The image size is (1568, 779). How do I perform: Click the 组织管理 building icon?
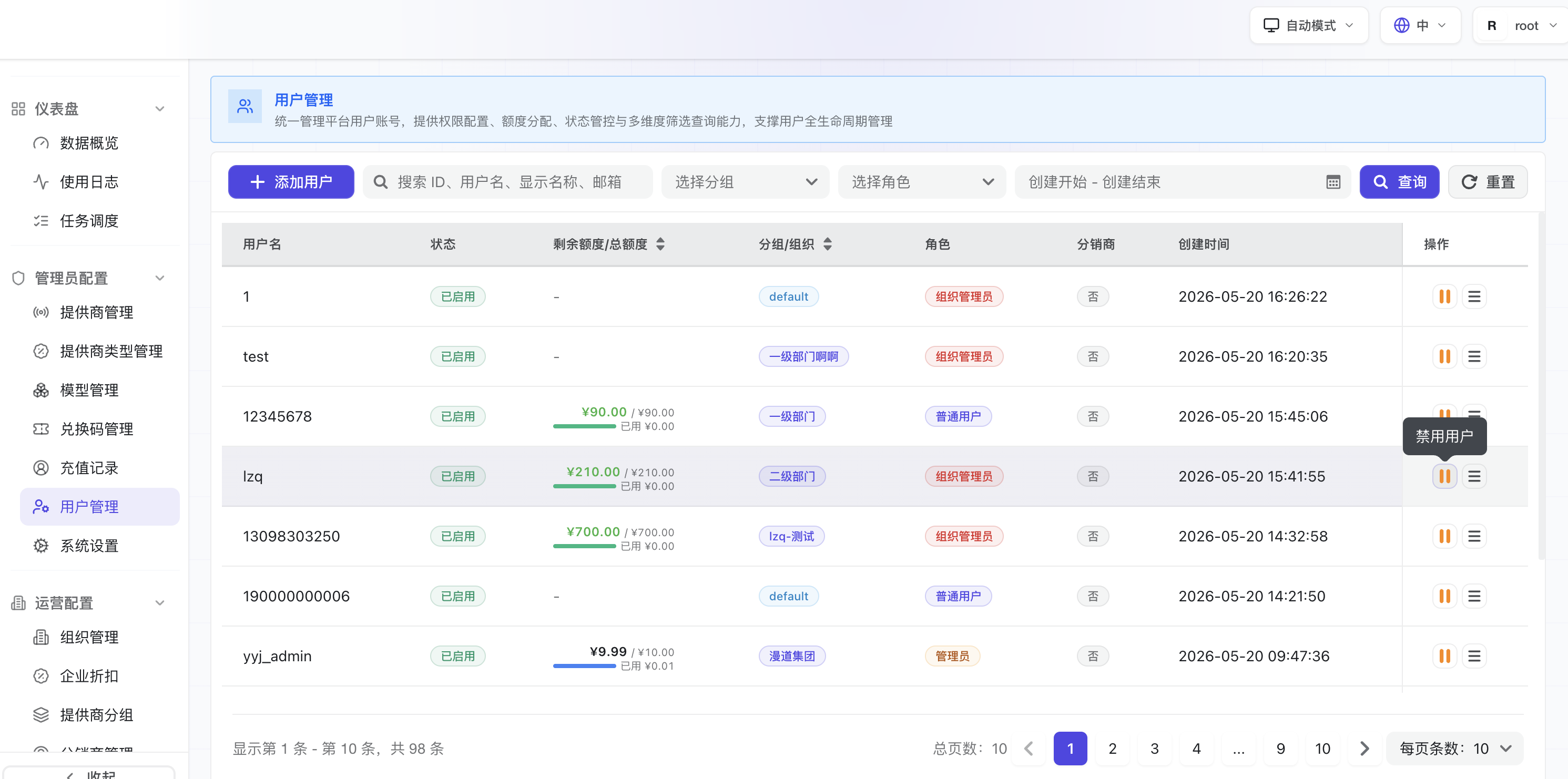click(41, 637)
